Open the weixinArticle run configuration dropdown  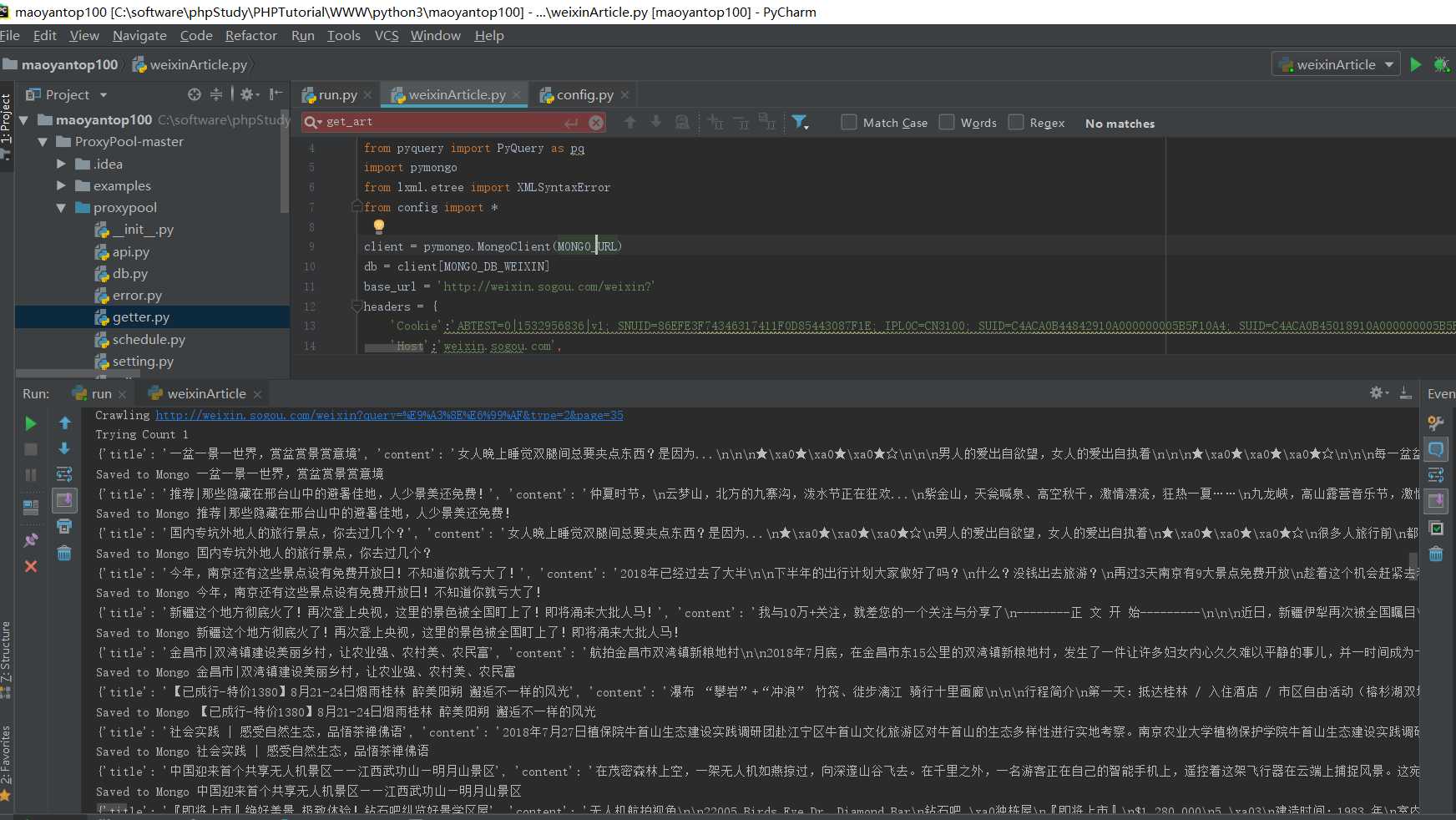1337,64
